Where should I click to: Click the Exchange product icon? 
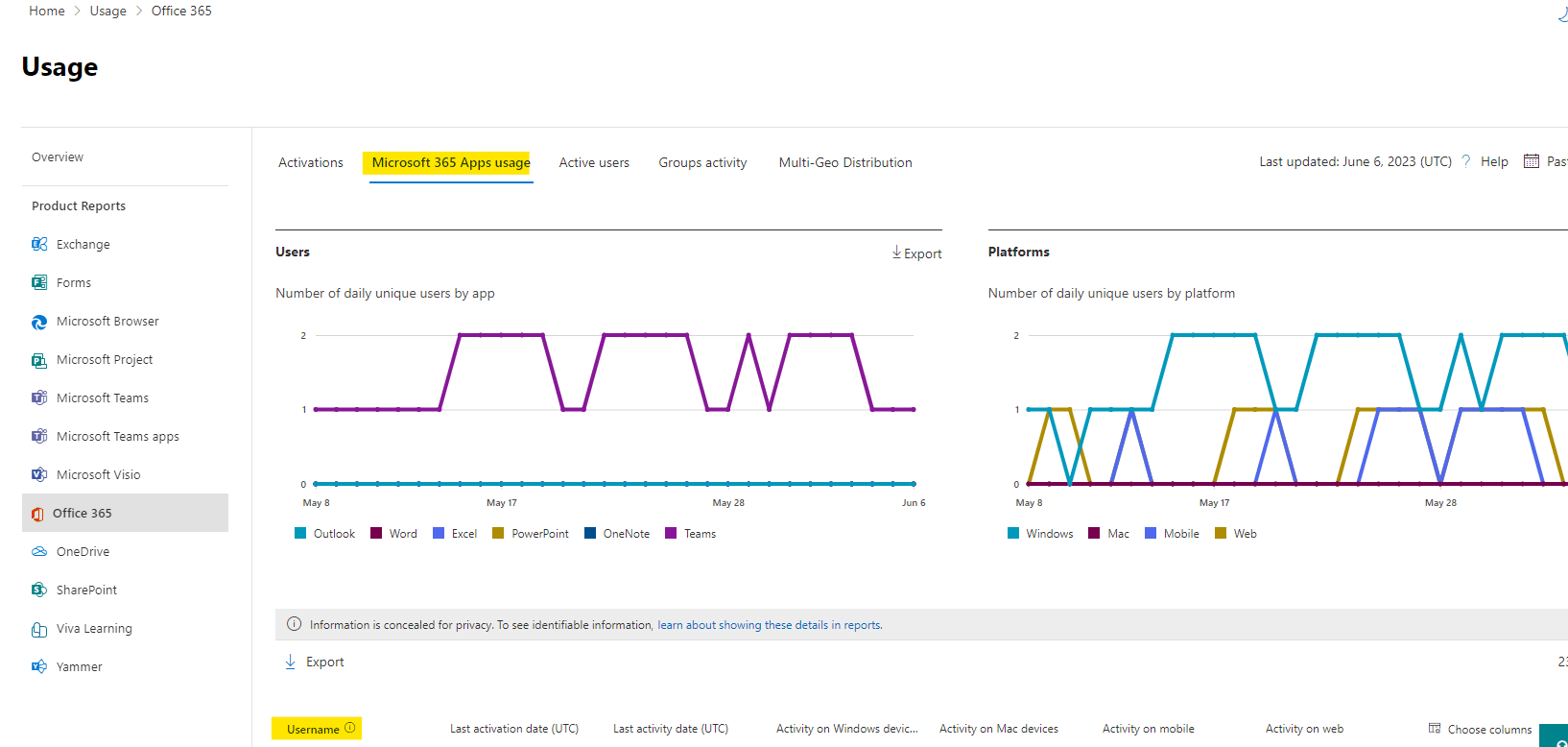(x=39, y=244)
